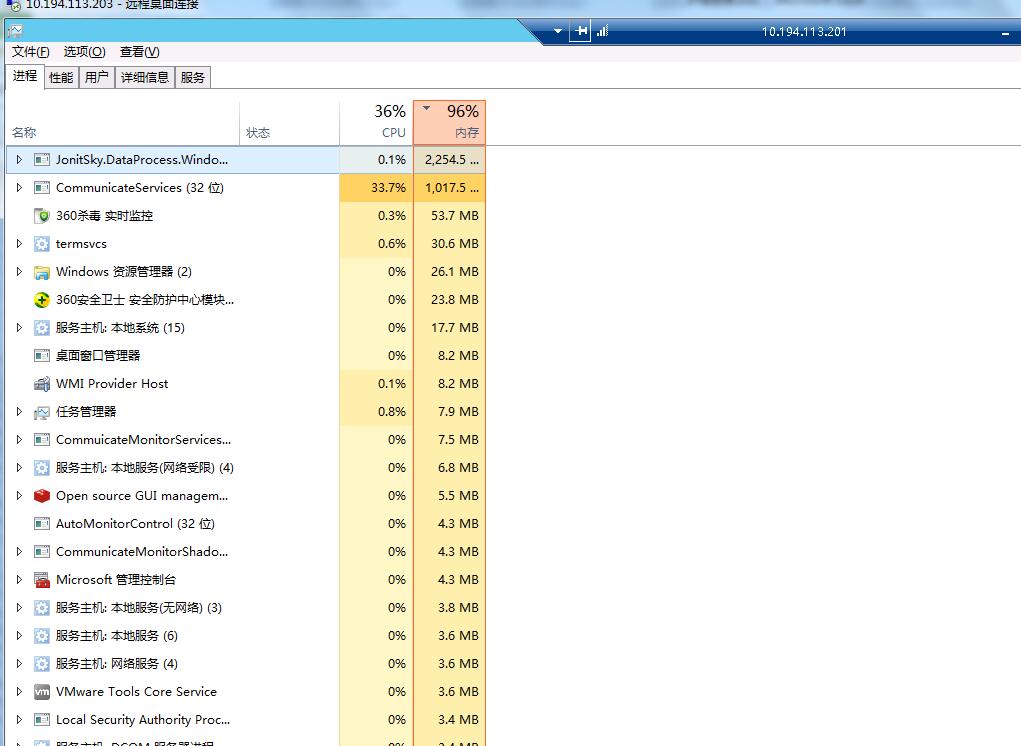Click the WMI Provider Host icon
This screenshot has width=1021, height=746.
click(42, 383)
